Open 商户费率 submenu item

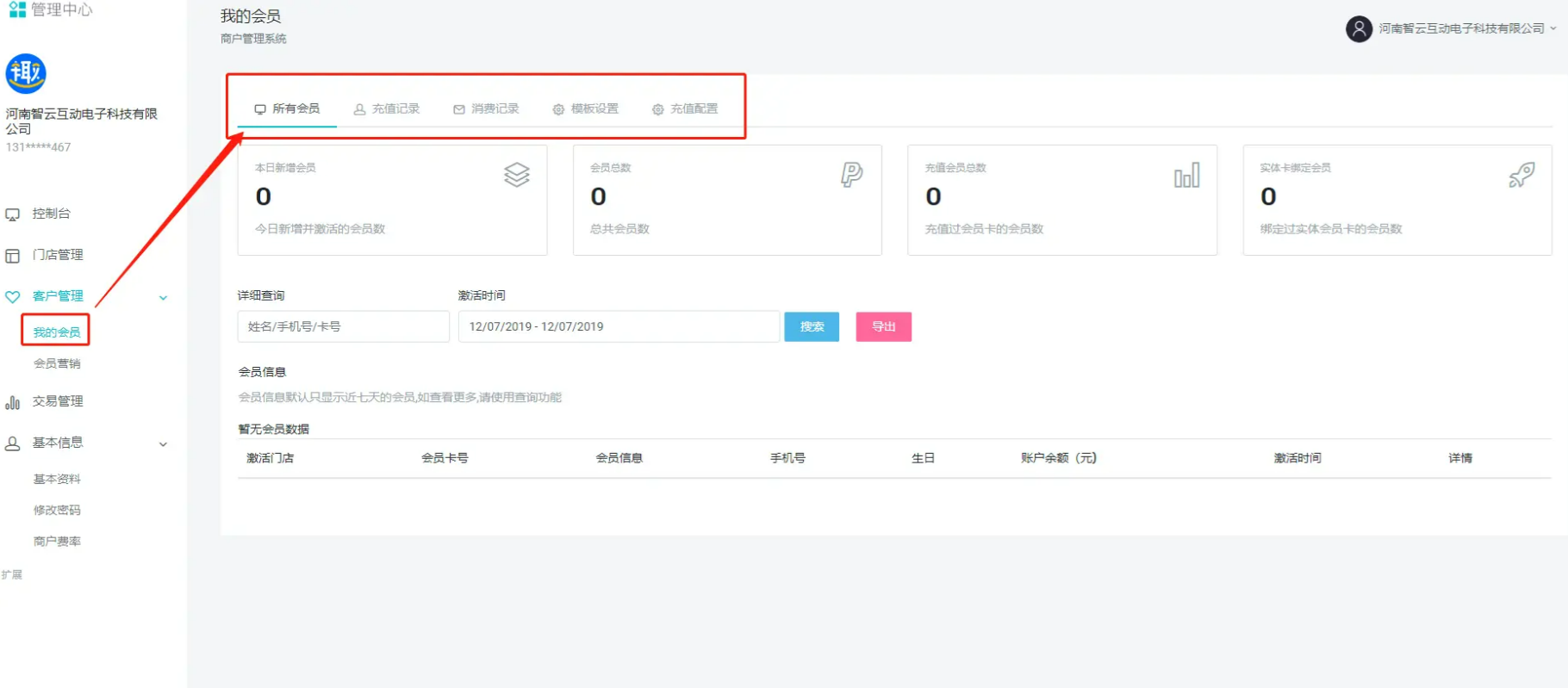coord(57,542)
